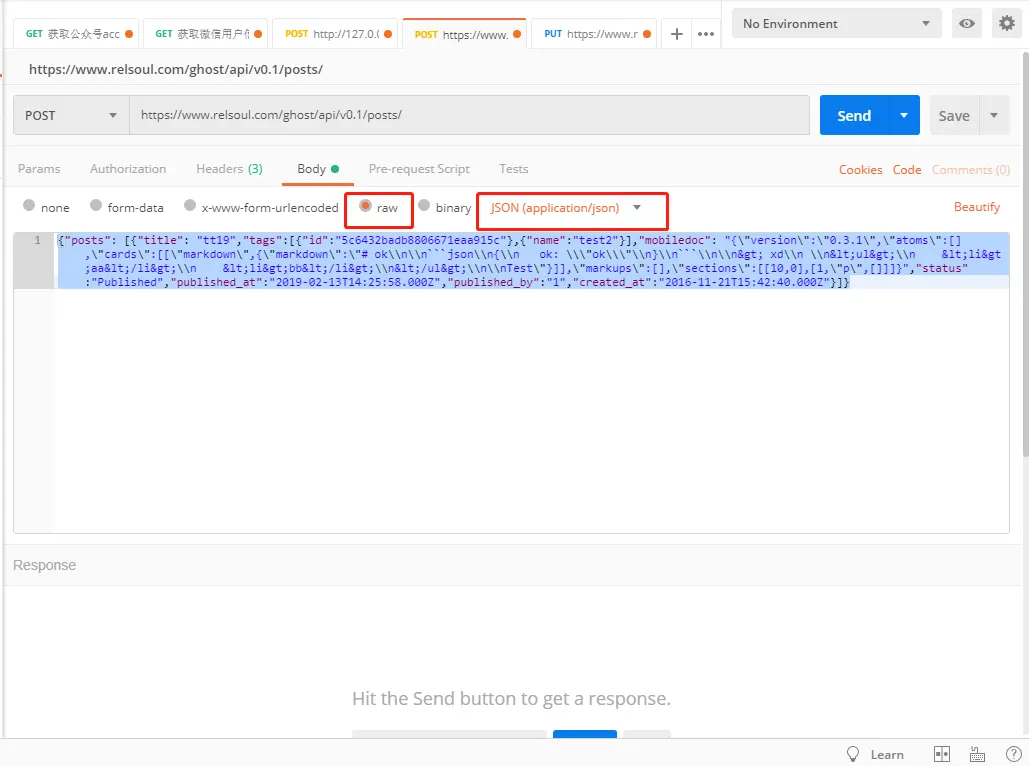Click line number 1 in editor gutter

pyautogui.click(x=37, y=240)
